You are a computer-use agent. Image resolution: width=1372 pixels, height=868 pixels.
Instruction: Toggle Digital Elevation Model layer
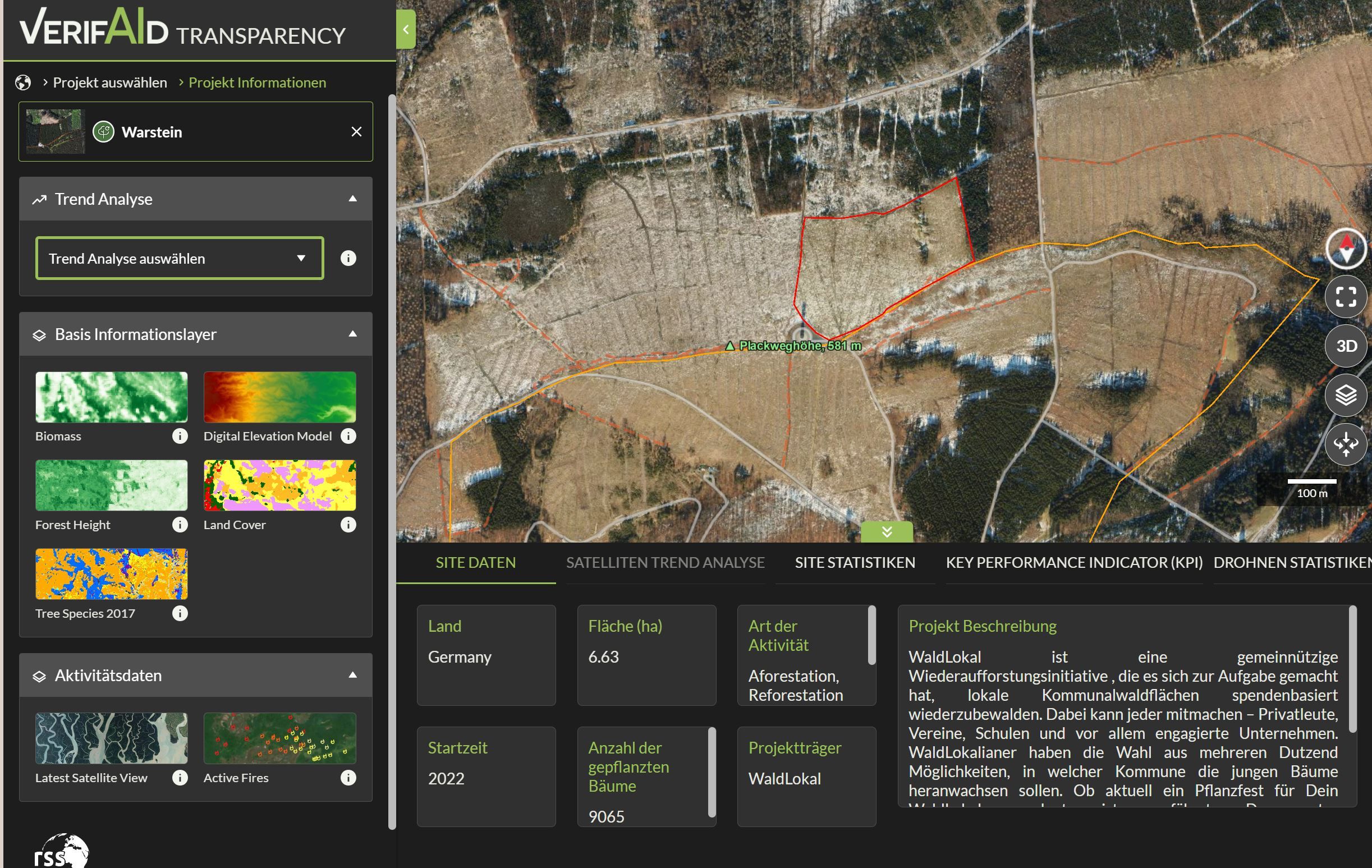pos(280,397)
